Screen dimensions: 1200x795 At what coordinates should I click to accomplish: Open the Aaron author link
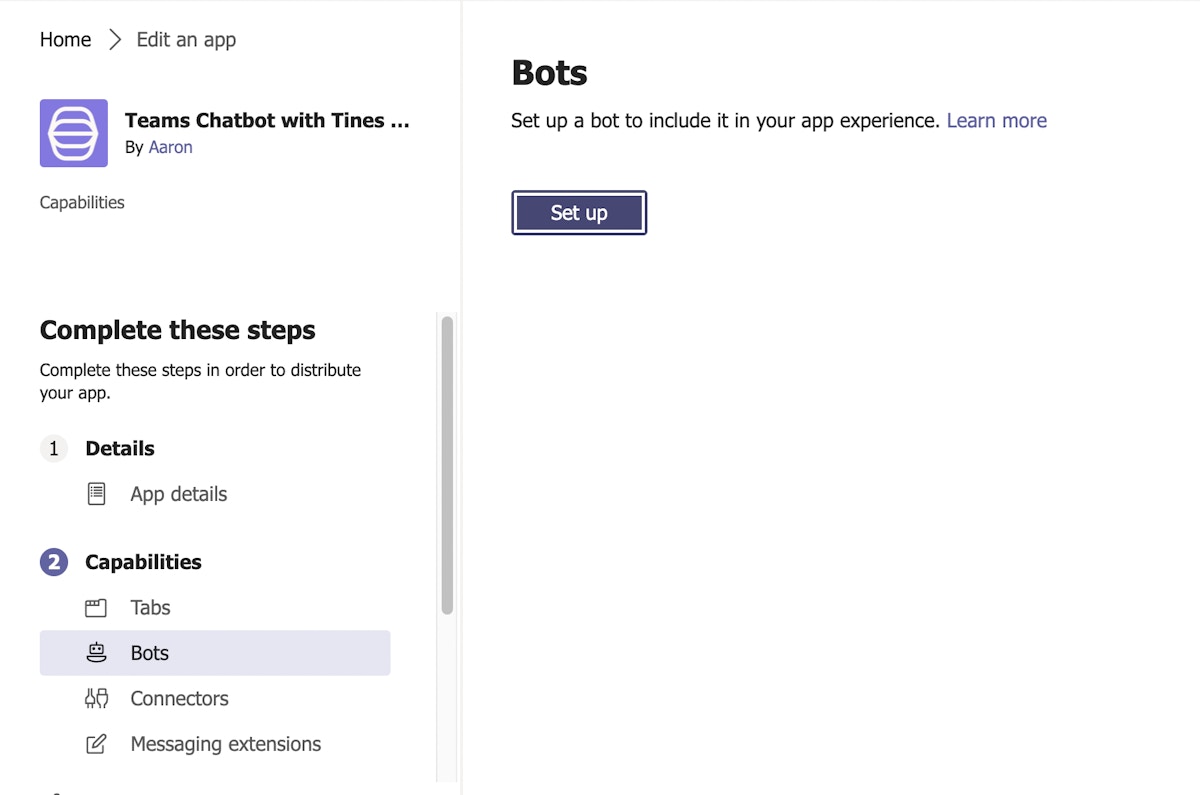(x=170, y=147)
